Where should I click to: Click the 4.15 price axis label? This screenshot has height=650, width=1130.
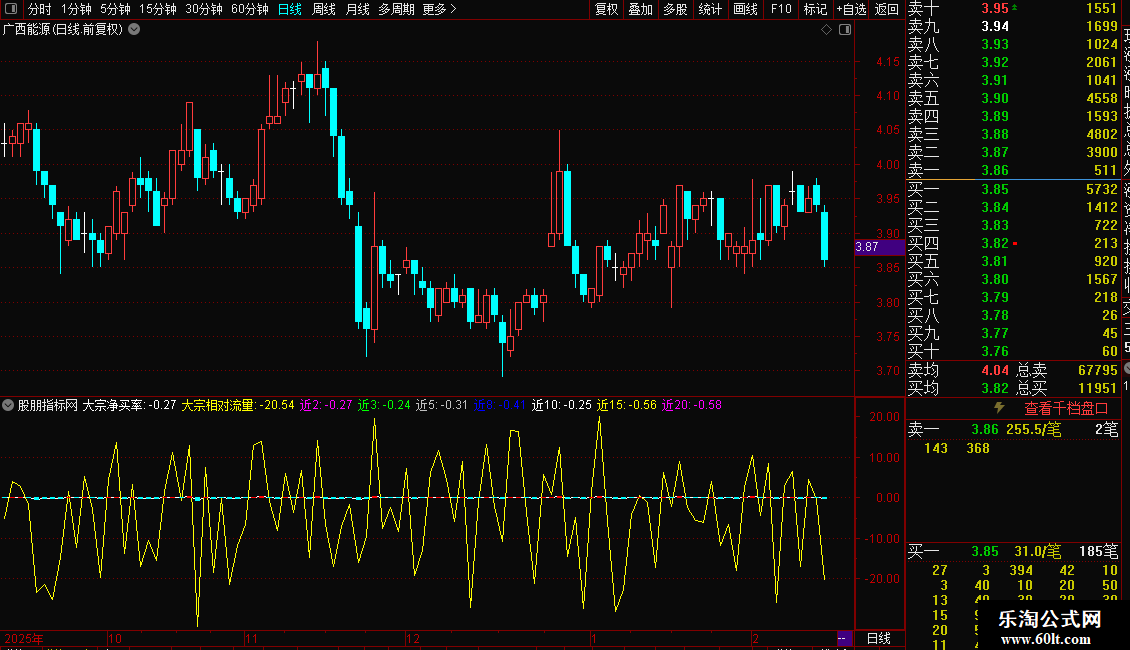pos(888,62)
